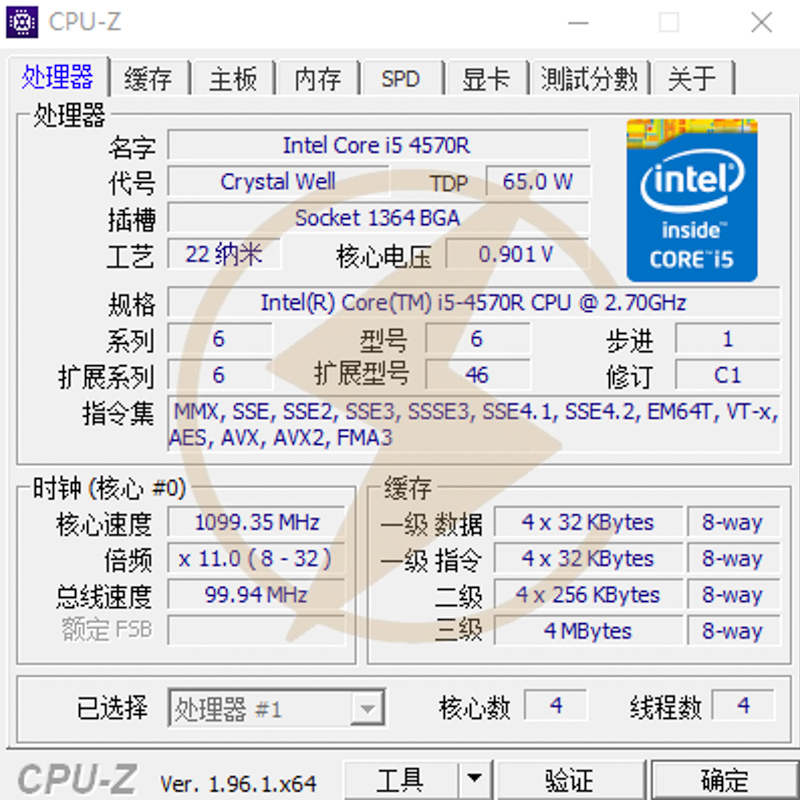Switch to the 缓存 tab
The image size is (800, 800).
[x=148, y=78]
